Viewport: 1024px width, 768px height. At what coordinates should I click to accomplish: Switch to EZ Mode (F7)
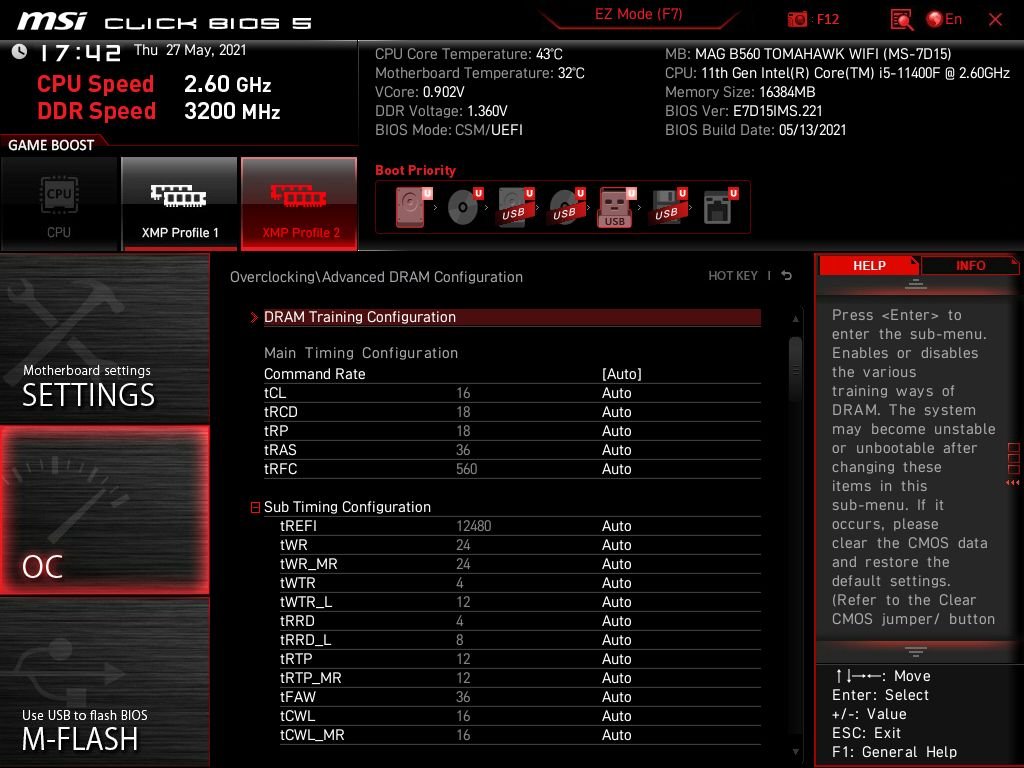coord(639,14)
